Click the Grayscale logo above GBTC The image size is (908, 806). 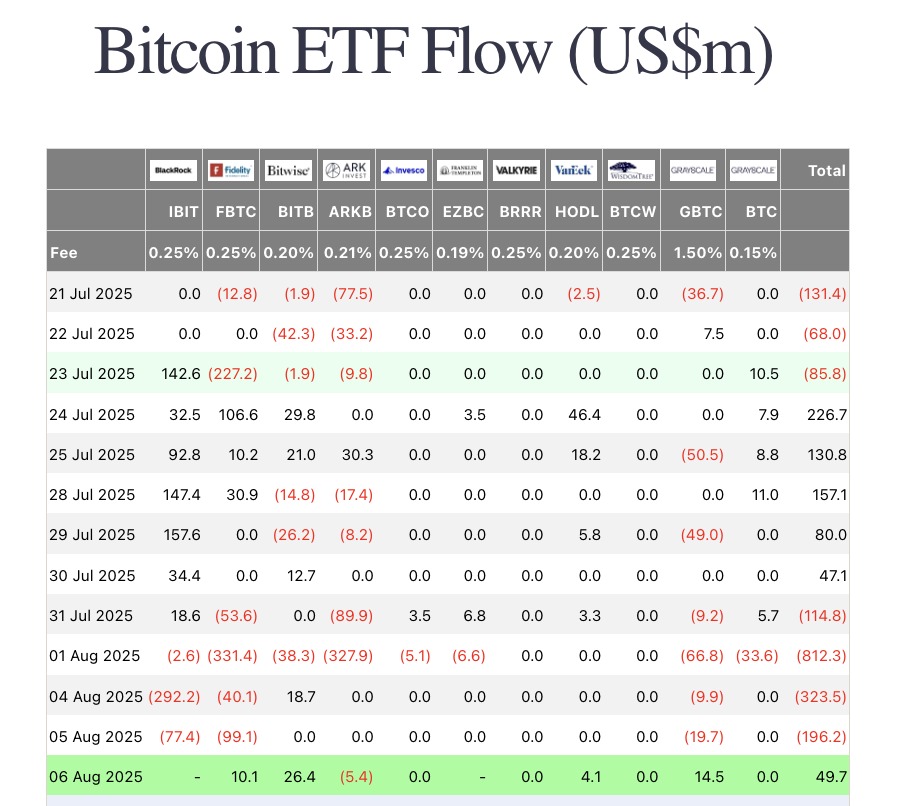click(693, 170)
